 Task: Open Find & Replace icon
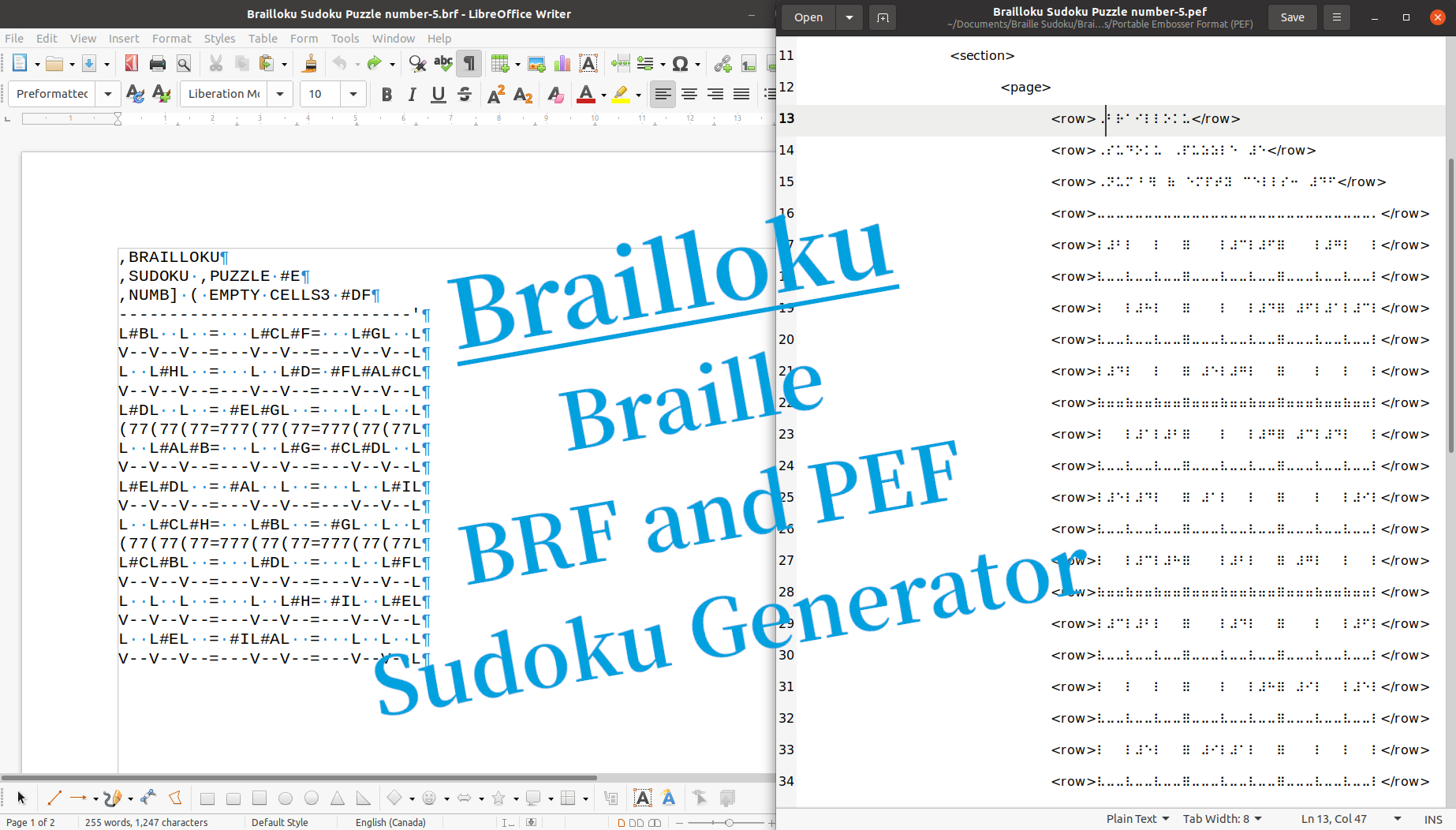[417, 64]
